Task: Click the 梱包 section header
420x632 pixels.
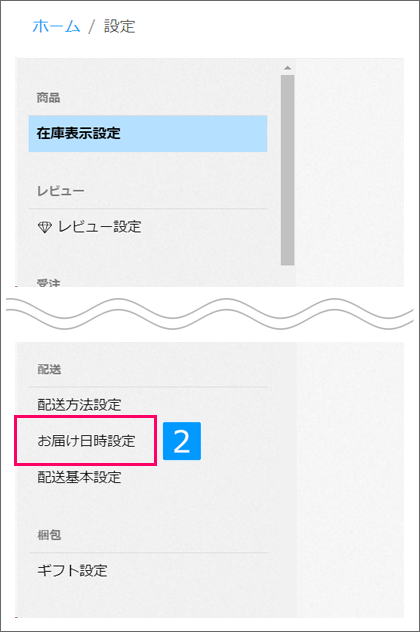Action: pyautogui.click(x=49, y=535)
